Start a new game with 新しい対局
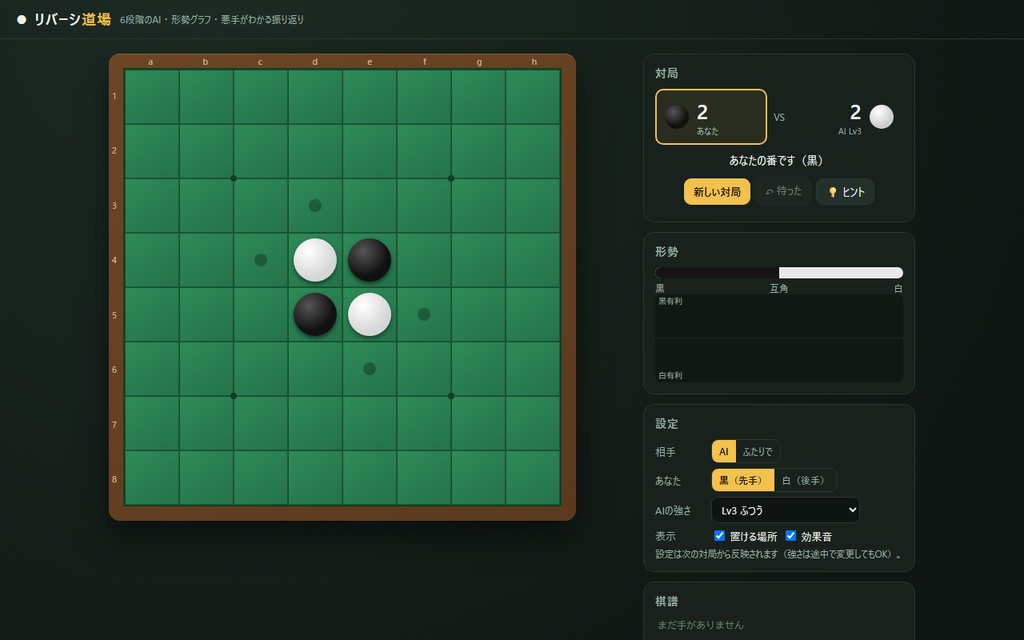This screenshot has width=1024, height=640. click(716, 192)
